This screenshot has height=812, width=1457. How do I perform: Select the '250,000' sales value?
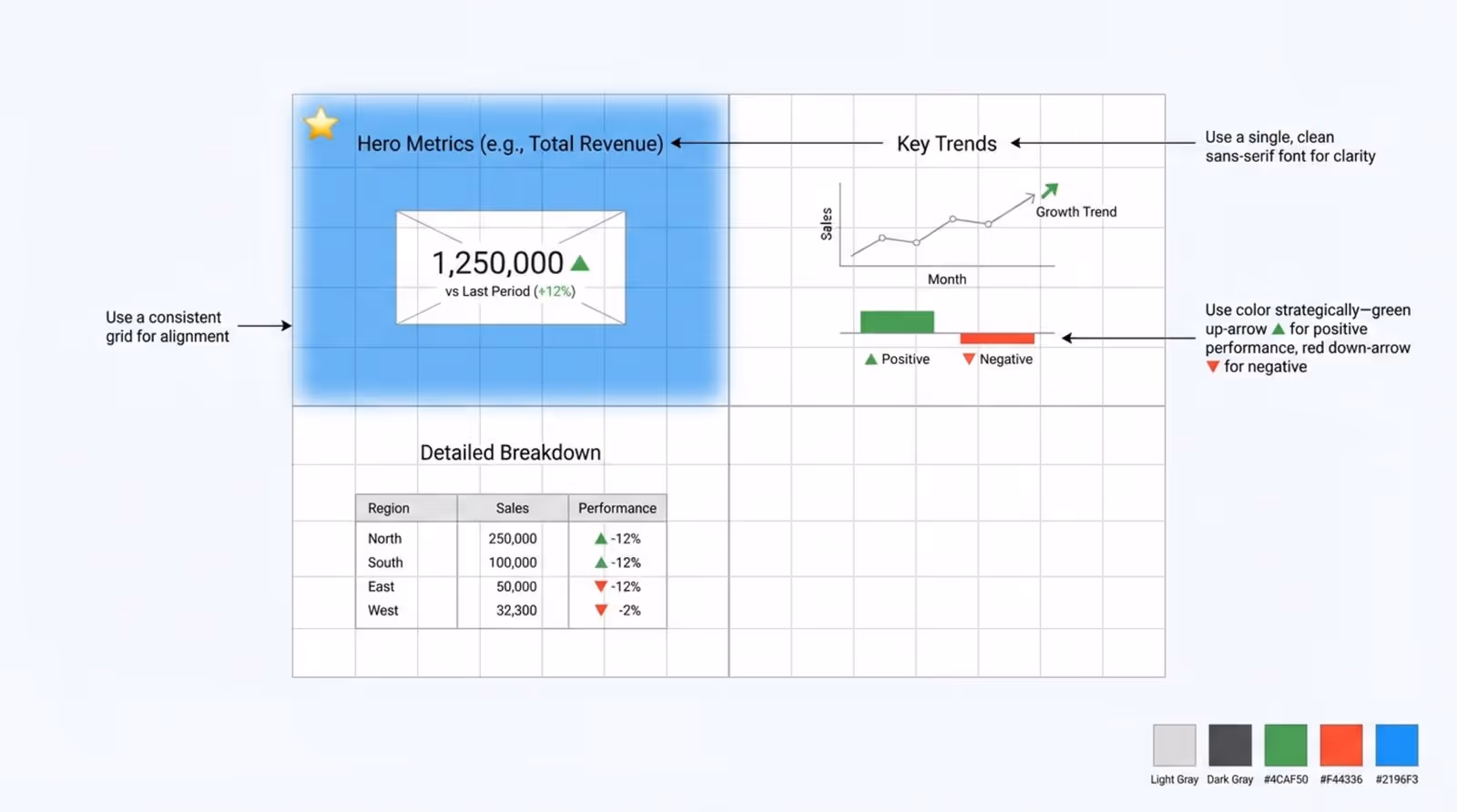(x=513, y=539)
